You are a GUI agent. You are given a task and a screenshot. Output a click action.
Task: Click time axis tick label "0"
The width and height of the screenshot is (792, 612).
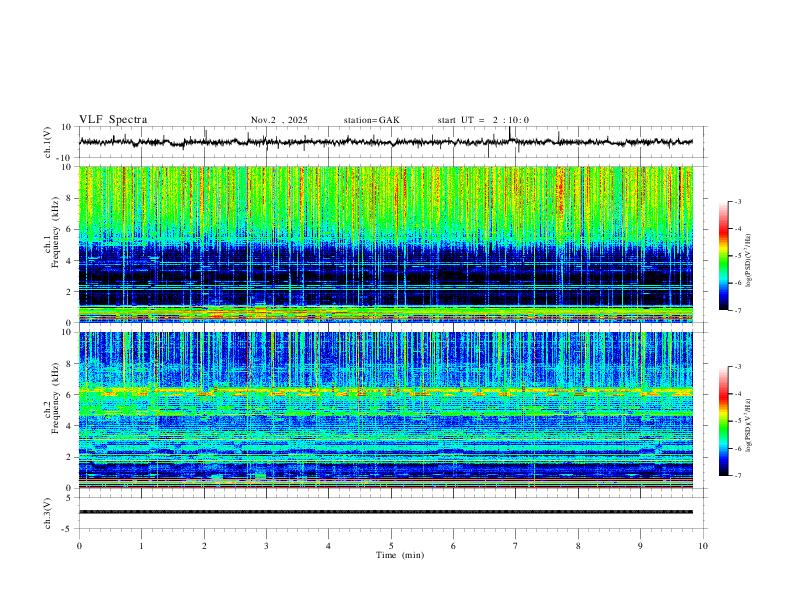pyautogui.click(x=79, y=546)
